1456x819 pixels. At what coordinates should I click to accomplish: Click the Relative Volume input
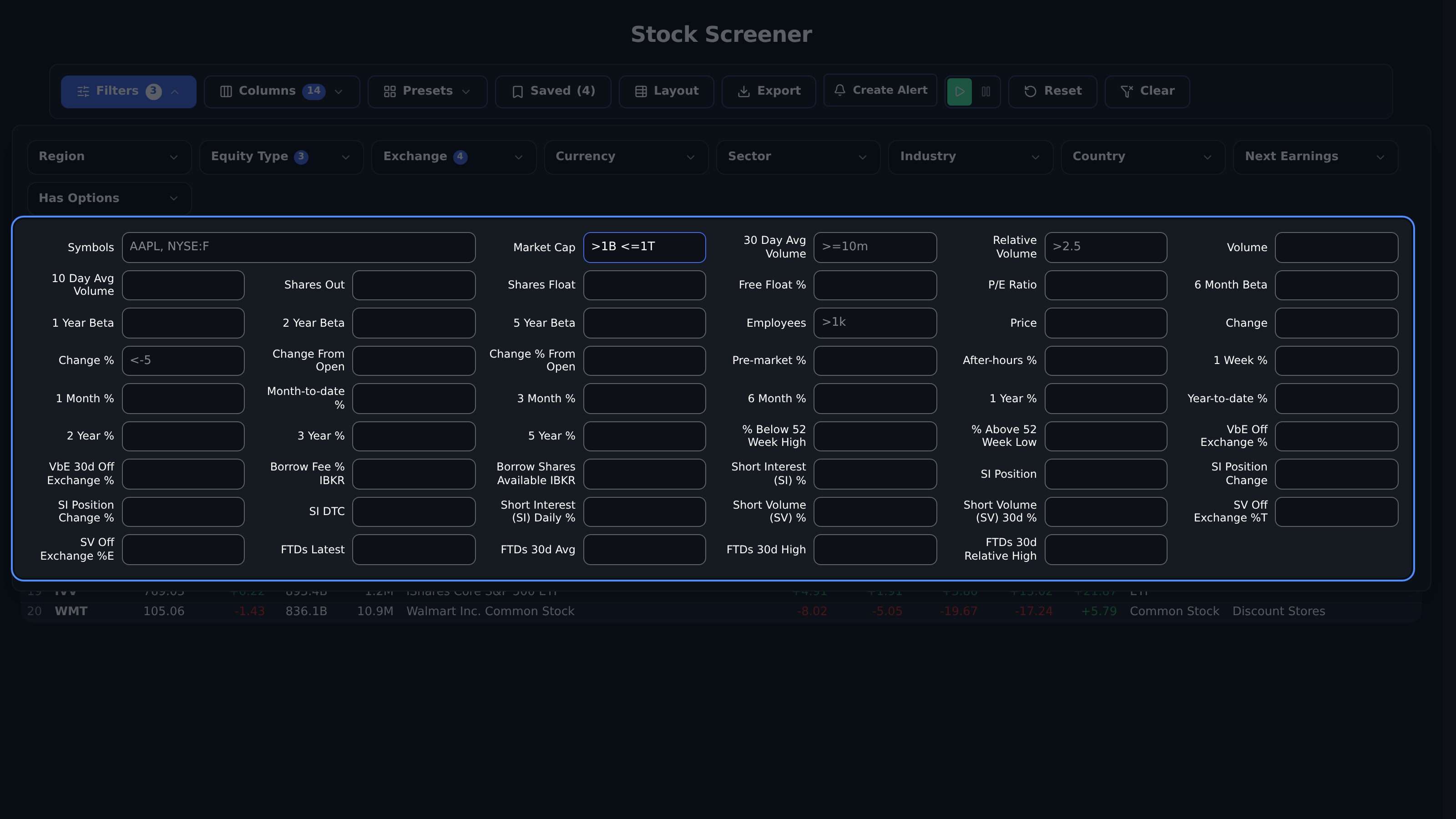(1106, 247)
